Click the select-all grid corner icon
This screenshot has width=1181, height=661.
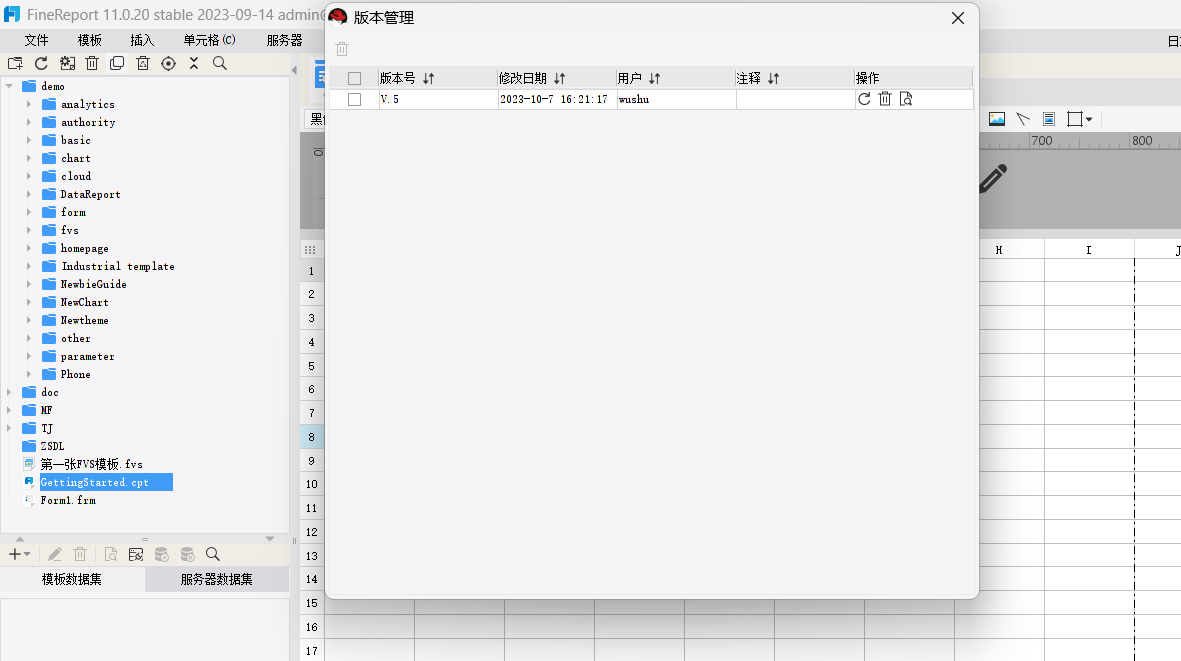(310, 250)
